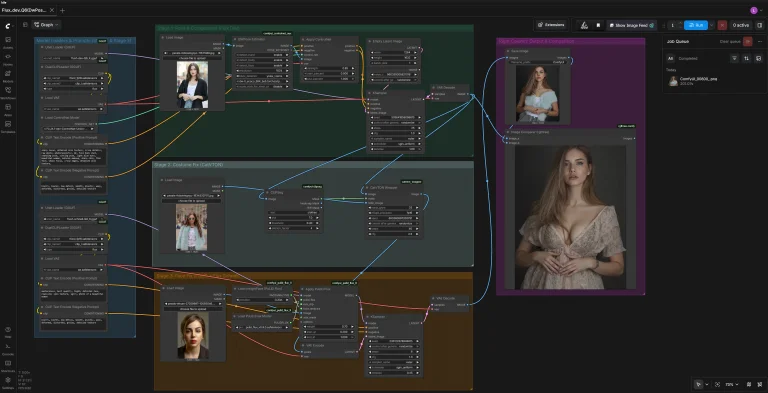
Task: Open the Help sidebar item
Action: [8, 332]
